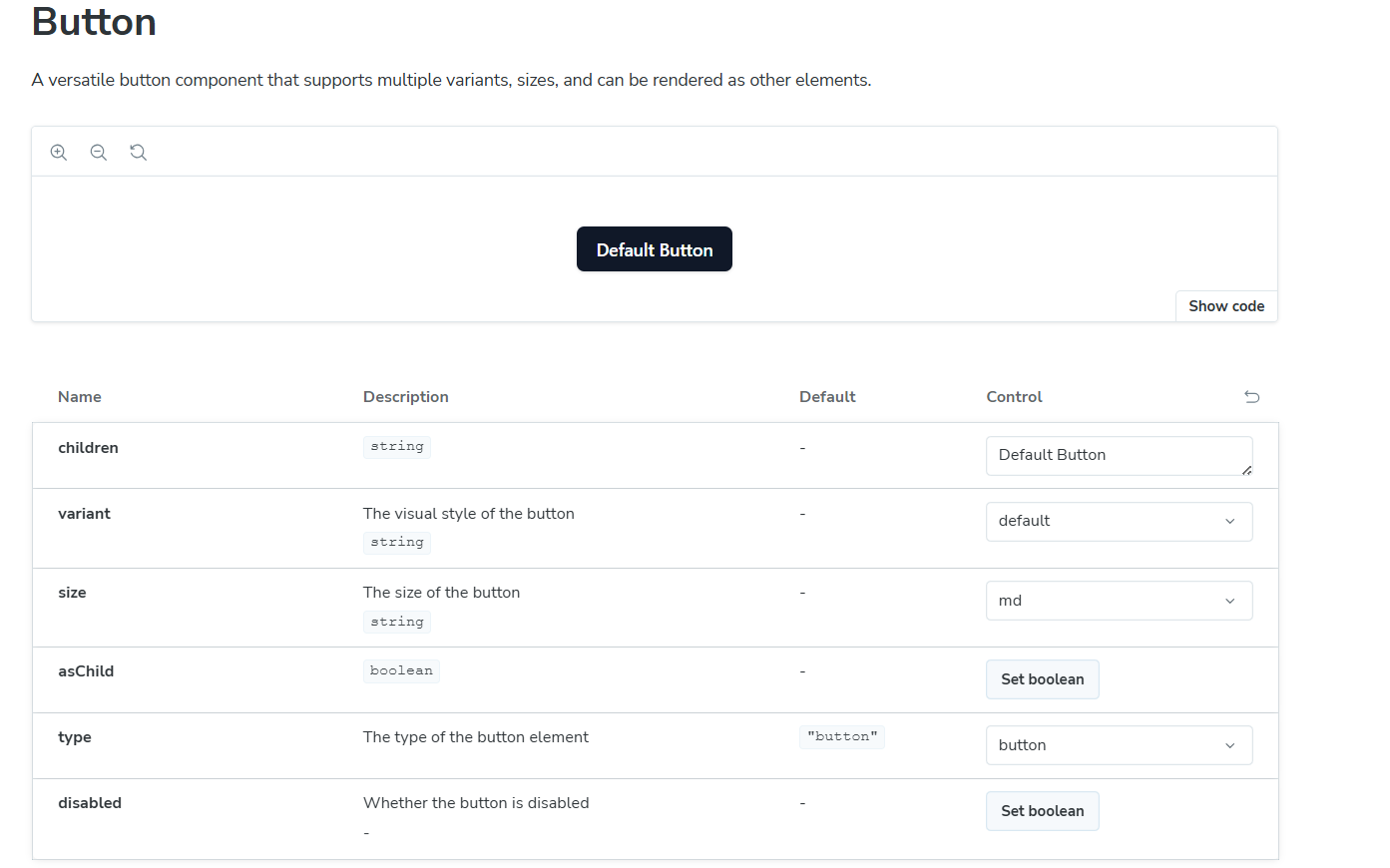Zoom in on the button preview
Viewport: 1390px width, 868px height.
(59, 152)
